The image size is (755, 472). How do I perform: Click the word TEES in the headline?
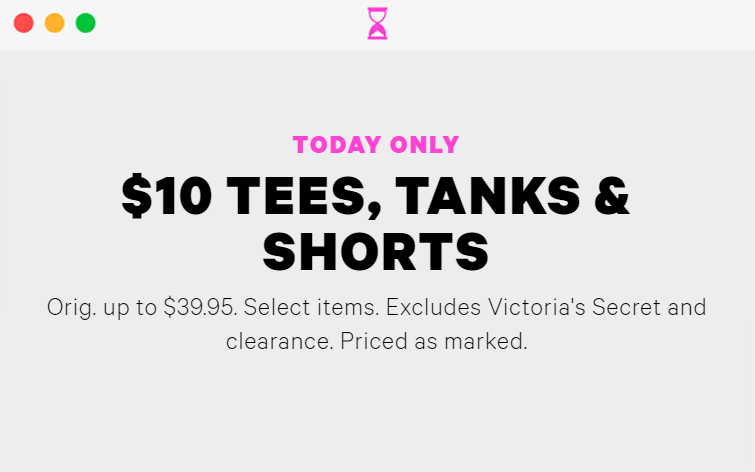pos(304,197)
